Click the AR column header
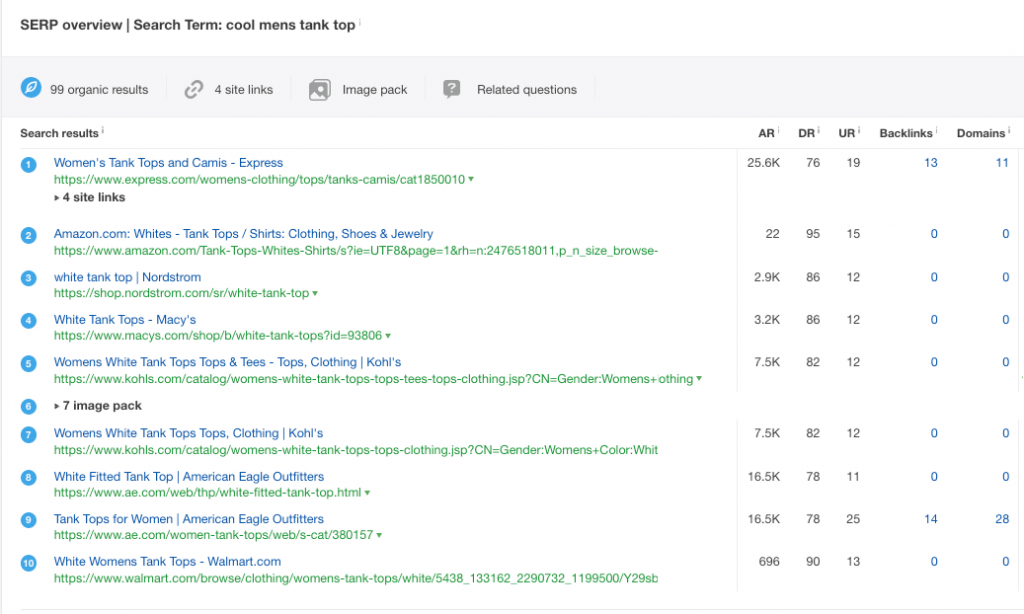 [766, 133]
